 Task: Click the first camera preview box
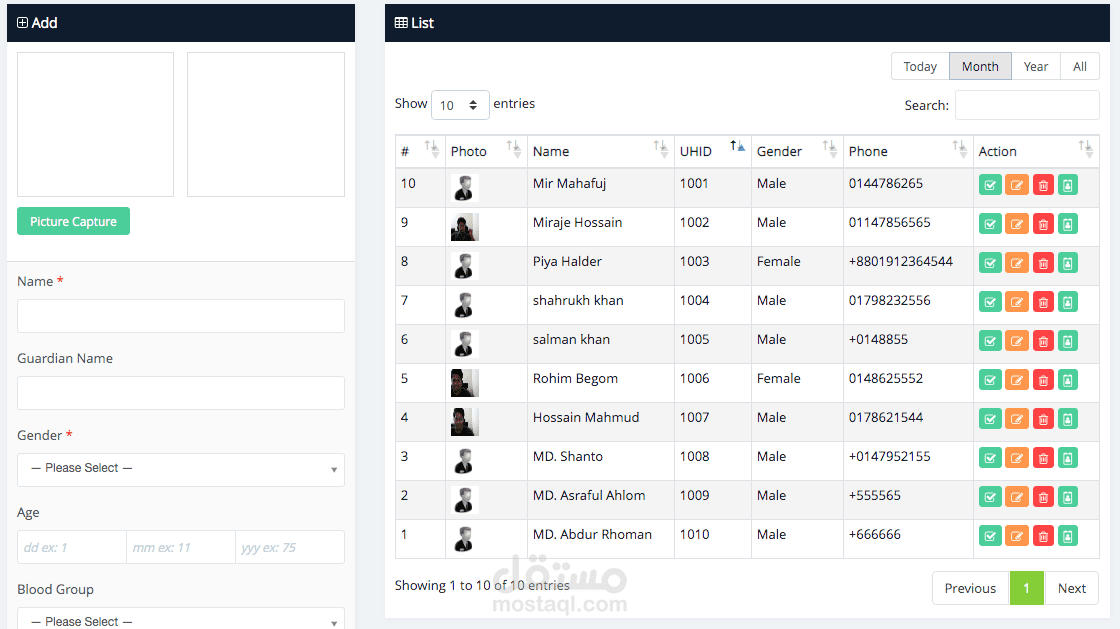(95, 124)
